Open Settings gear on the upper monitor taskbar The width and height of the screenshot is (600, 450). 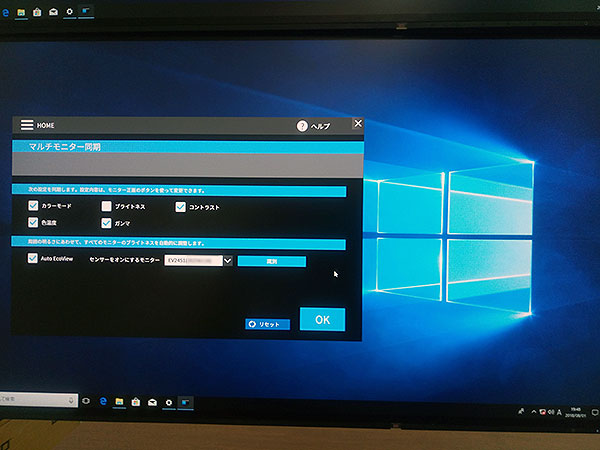tap(69, 11)
